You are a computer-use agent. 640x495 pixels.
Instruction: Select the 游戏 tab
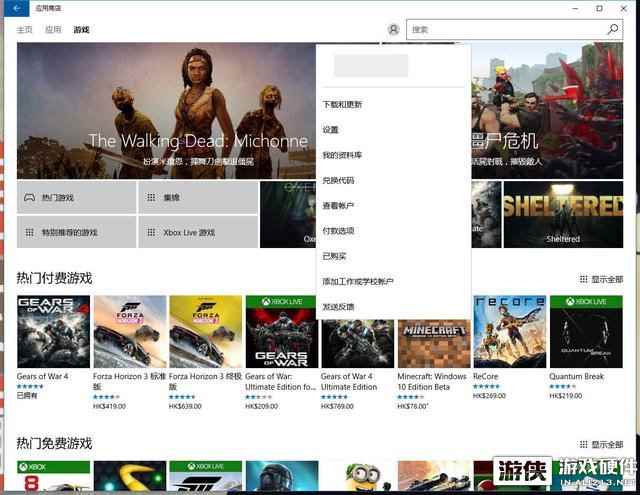click(x=81, y=29)
